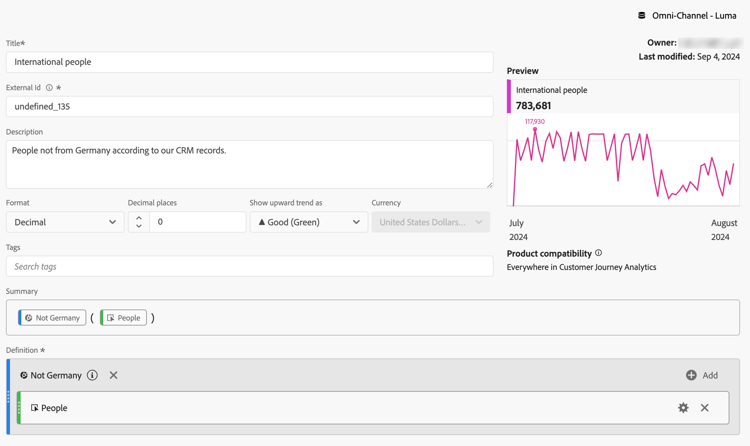Remove the Not Germany container with X

click(x=114, y=376)
